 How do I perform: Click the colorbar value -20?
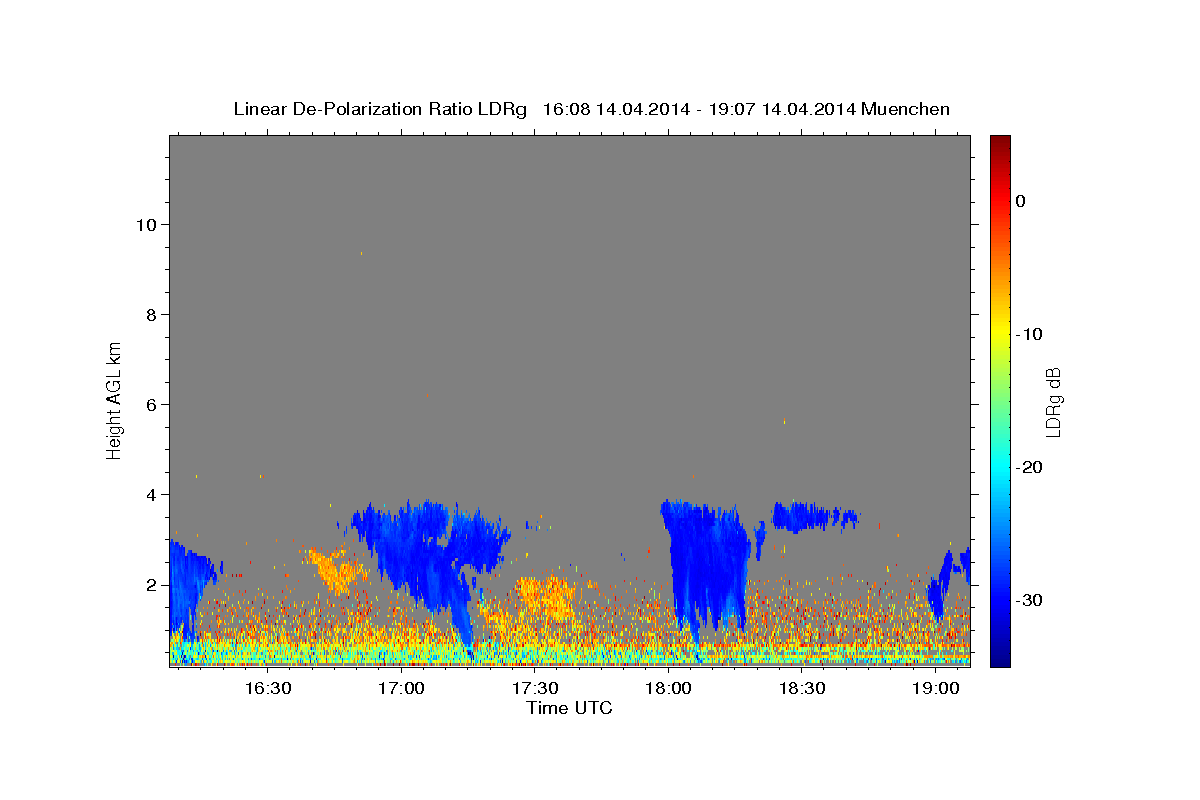(1028, 467)
